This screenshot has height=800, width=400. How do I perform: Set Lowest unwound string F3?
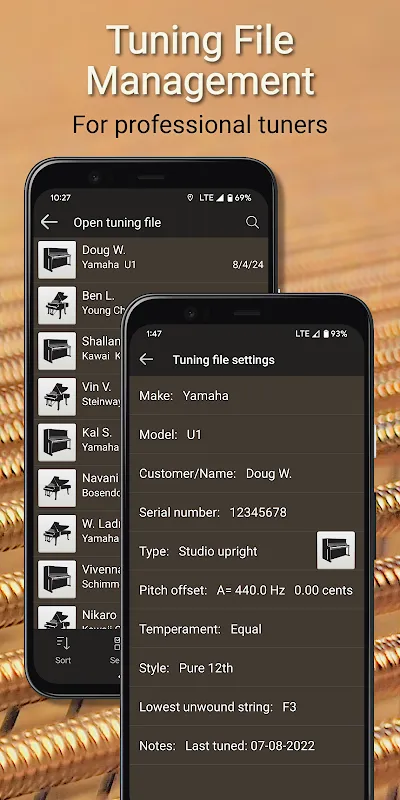246,707
